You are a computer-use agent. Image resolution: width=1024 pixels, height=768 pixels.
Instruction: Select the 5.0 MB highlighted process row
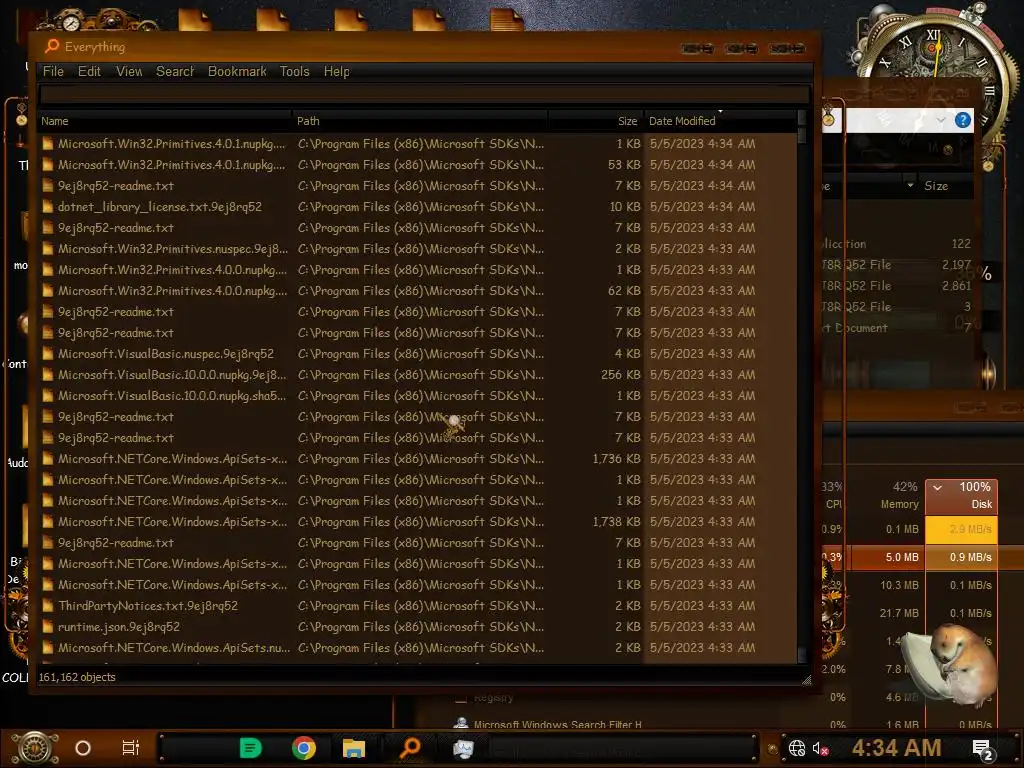click(922, 557)
